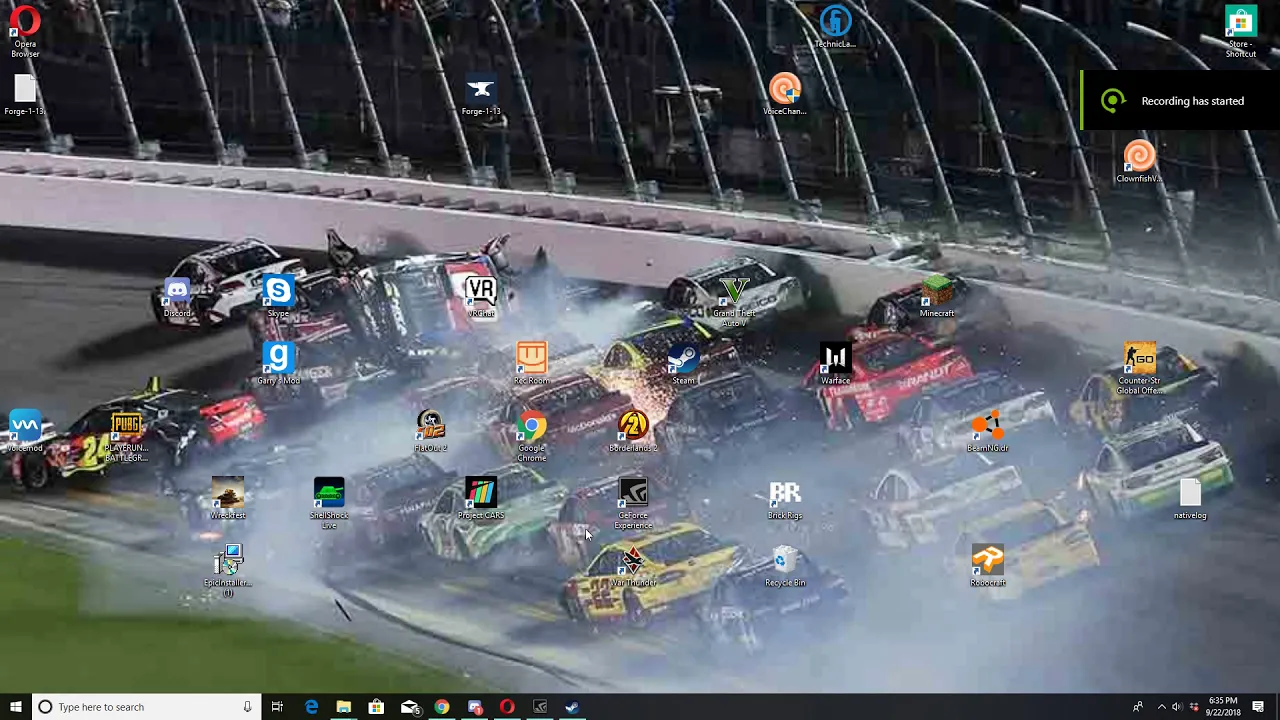Open the Voicemod desktop icon
This screenshot has width=1280, height=720.
[25, 431]
